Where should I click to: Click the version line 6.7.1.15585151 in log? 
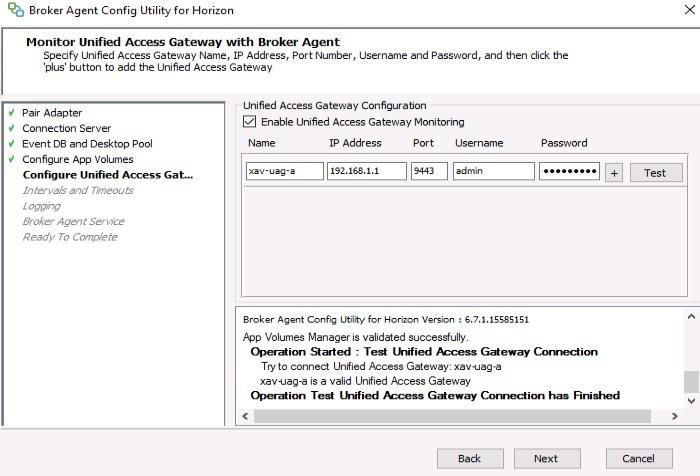[386, 320]
